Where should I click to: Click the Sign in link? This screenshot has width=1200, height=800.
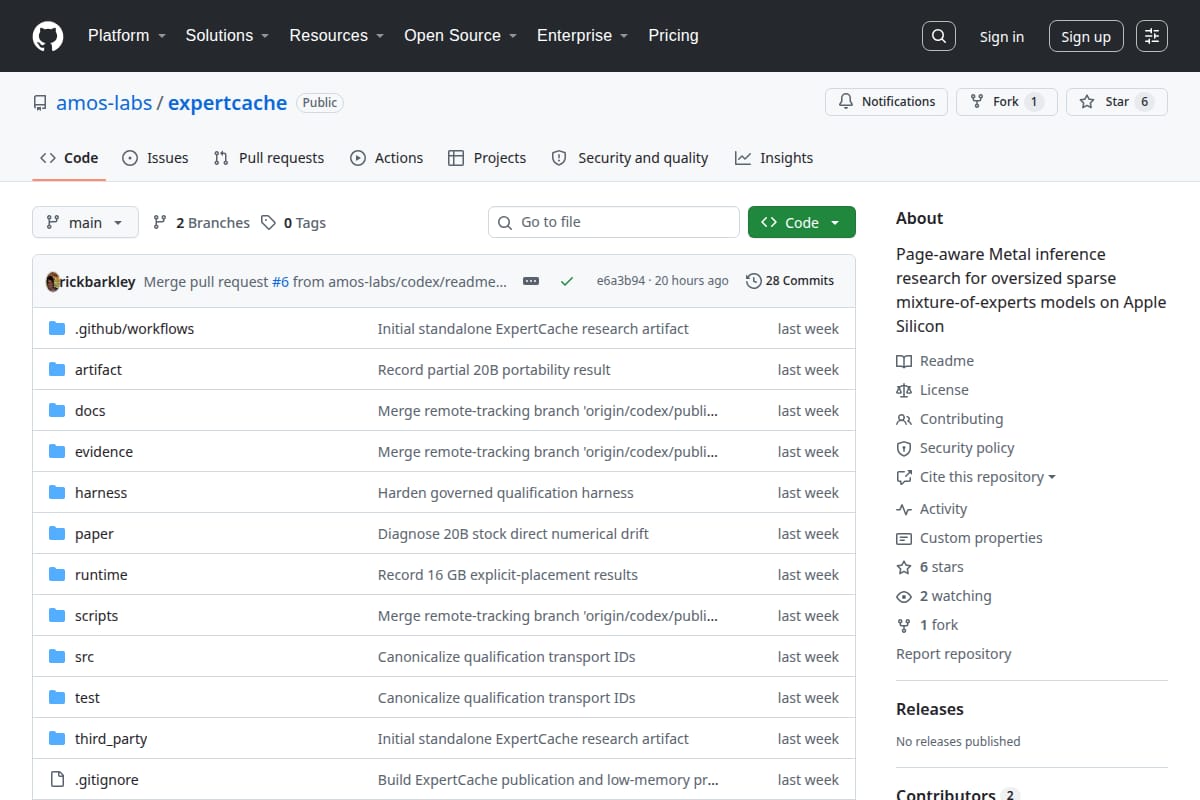click(x=1002, y=36)
